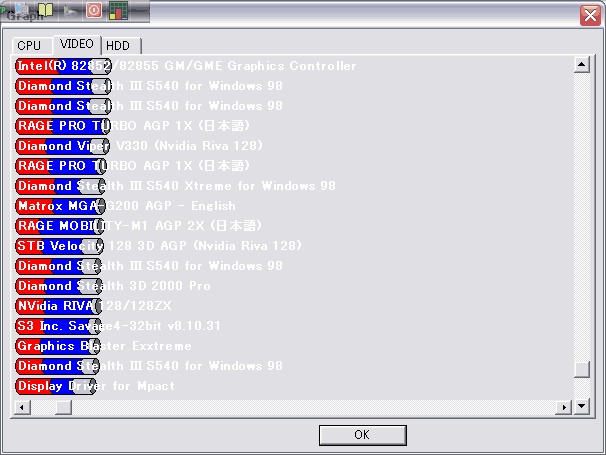Viewport: 606px width, 455px height.
Task: Select Diamond Stealth III S540 Xtreme row
Action: [176, 186]
